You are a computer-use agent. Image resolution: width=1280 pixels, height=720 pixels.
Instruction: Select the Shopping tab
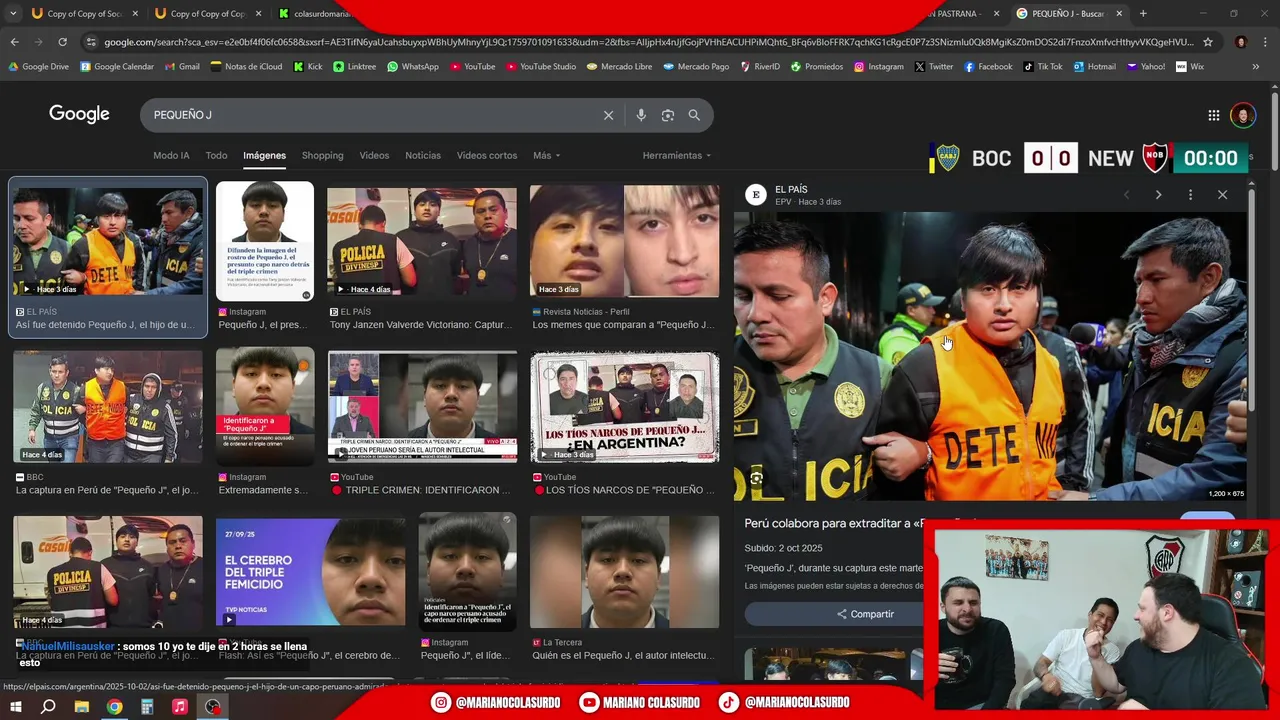pos(322,155)
